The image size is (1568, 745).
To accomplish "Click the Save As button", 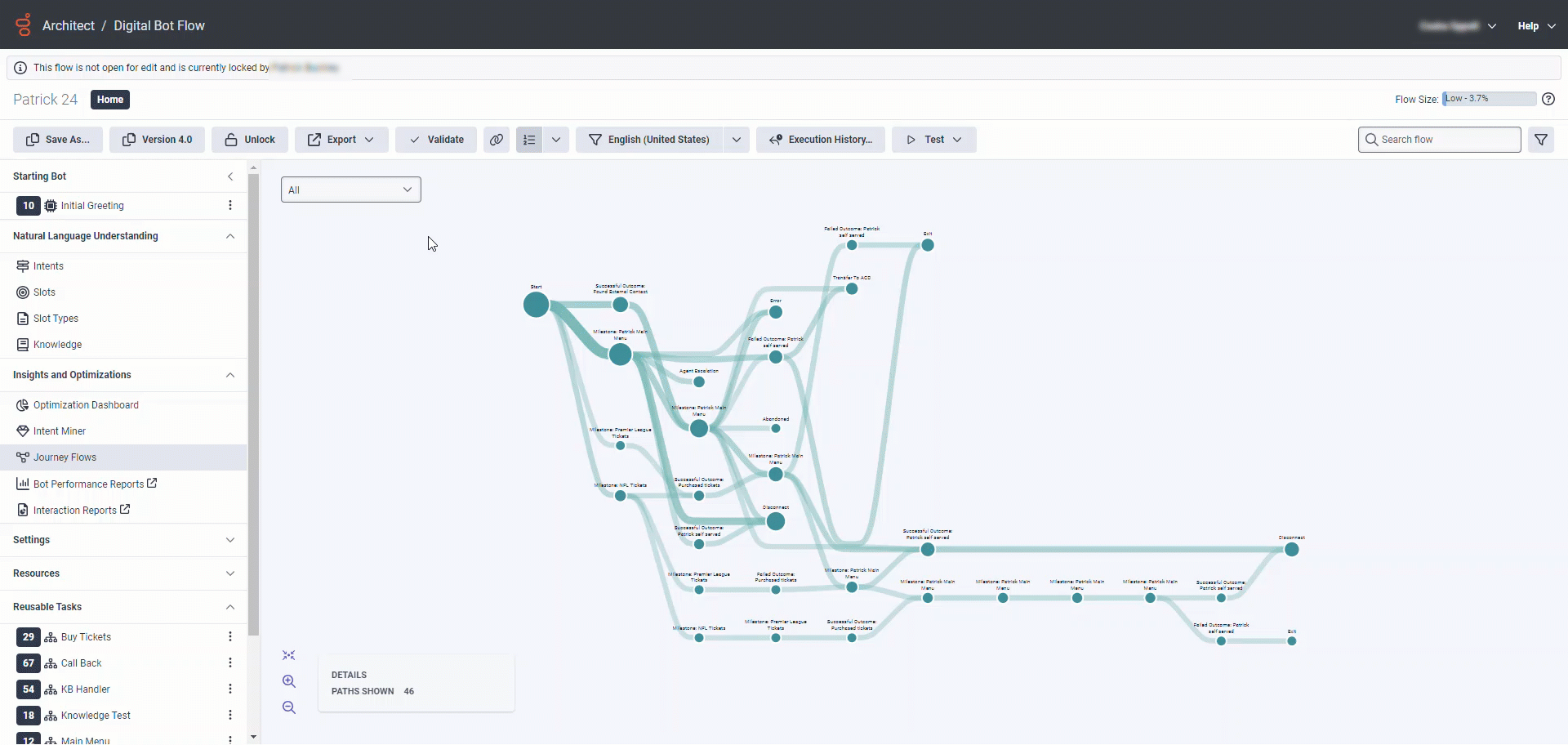I will click(x=57, y=140).
